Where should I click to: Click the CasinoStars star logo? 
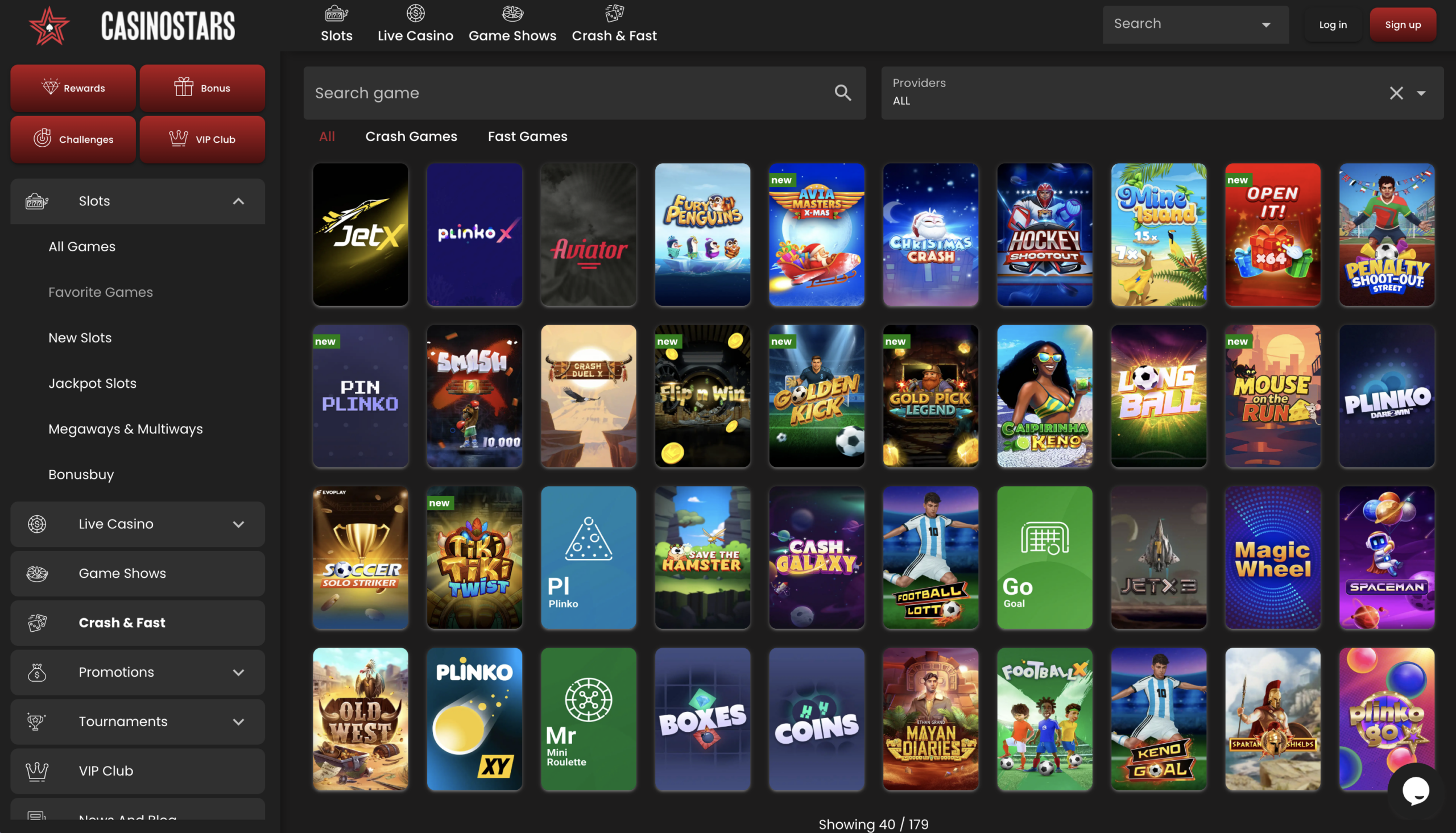(49, 26)
